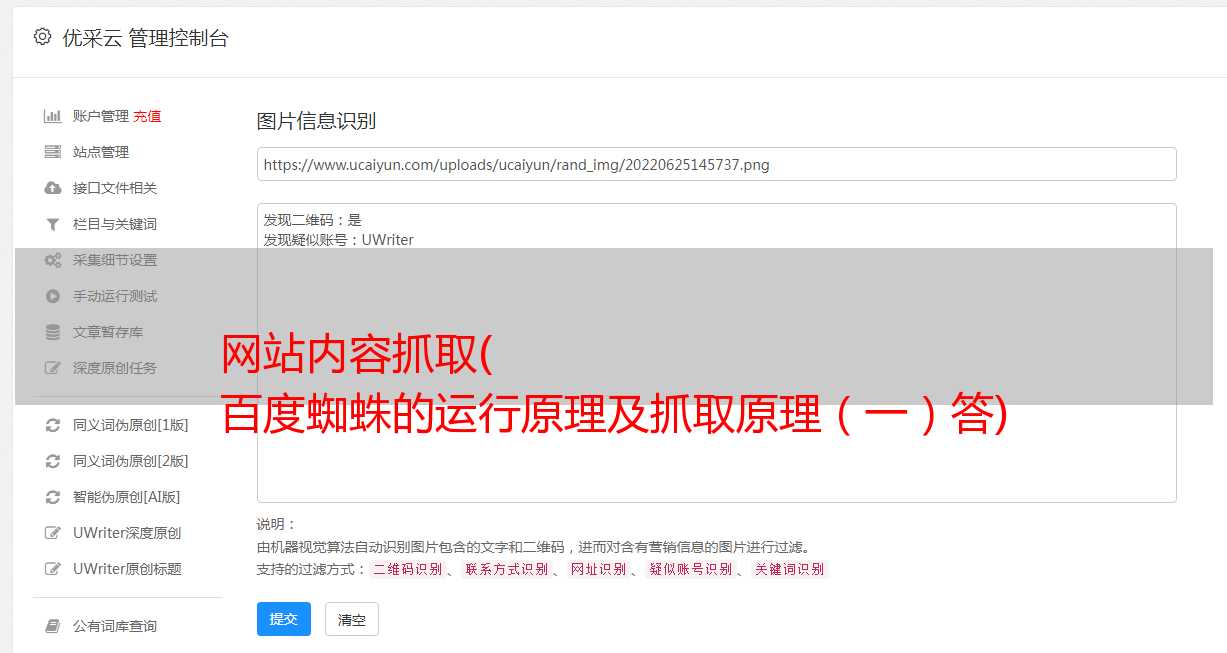Click result line 发现二维码：是

313,220
